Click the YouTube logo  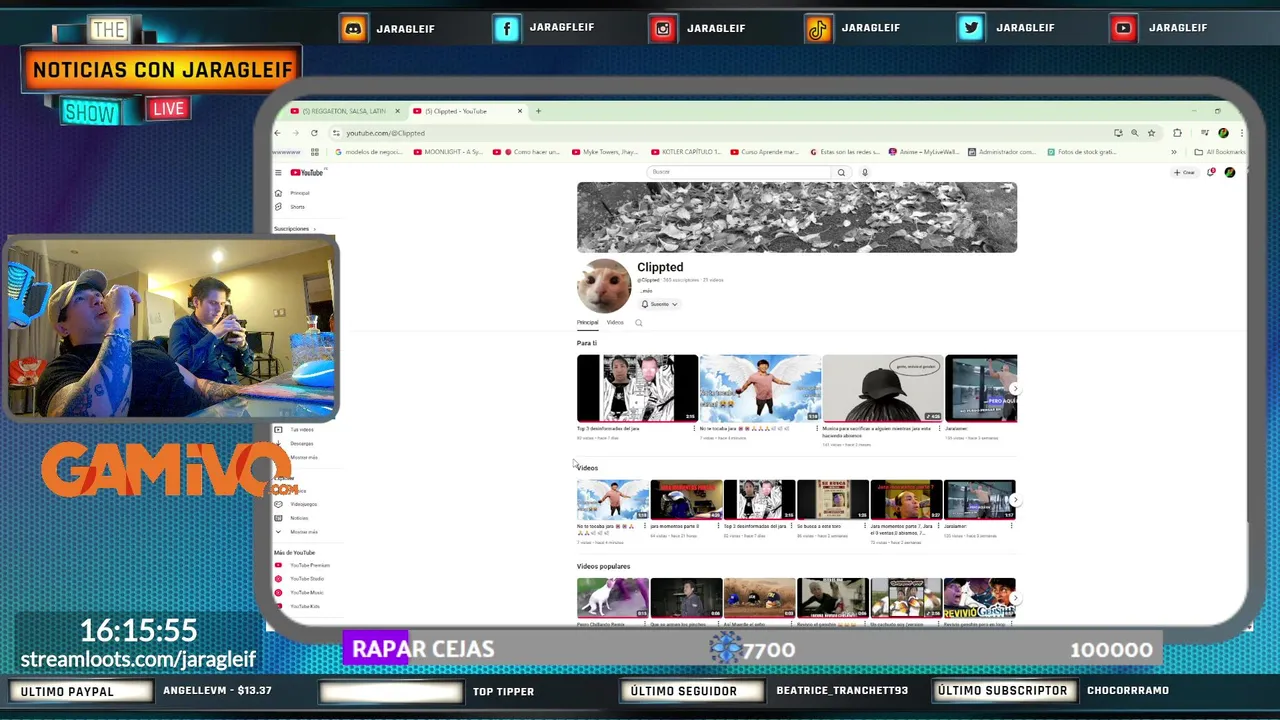[x=308, y=173]
